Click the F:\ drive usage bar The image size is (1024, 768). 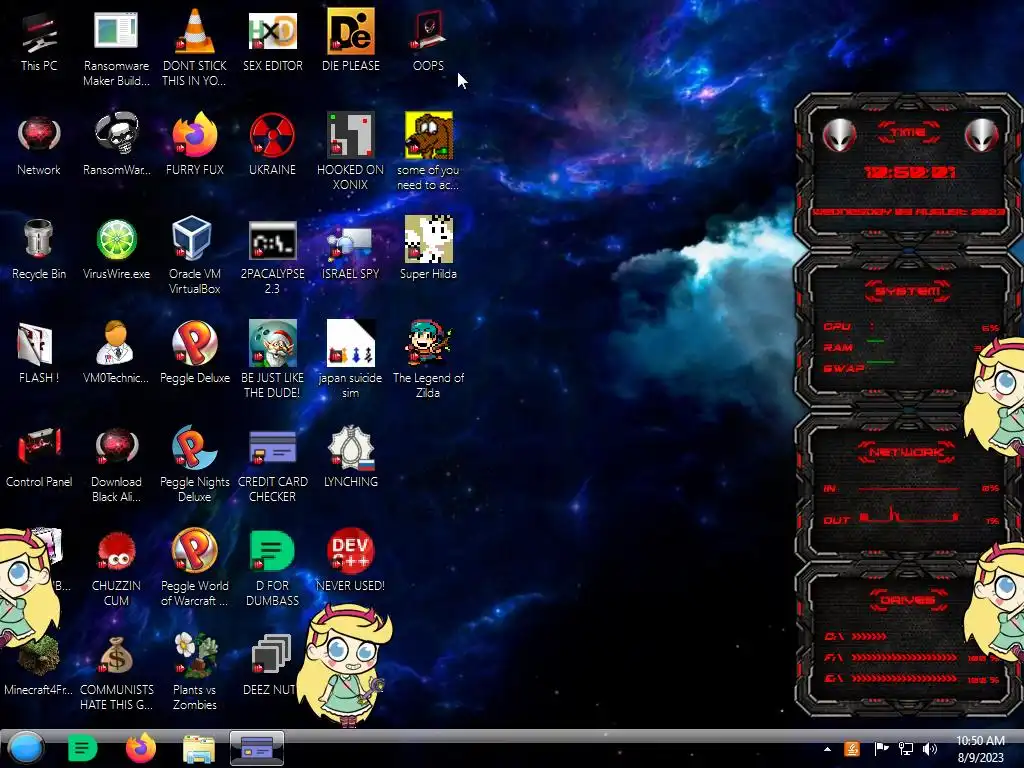904,658
